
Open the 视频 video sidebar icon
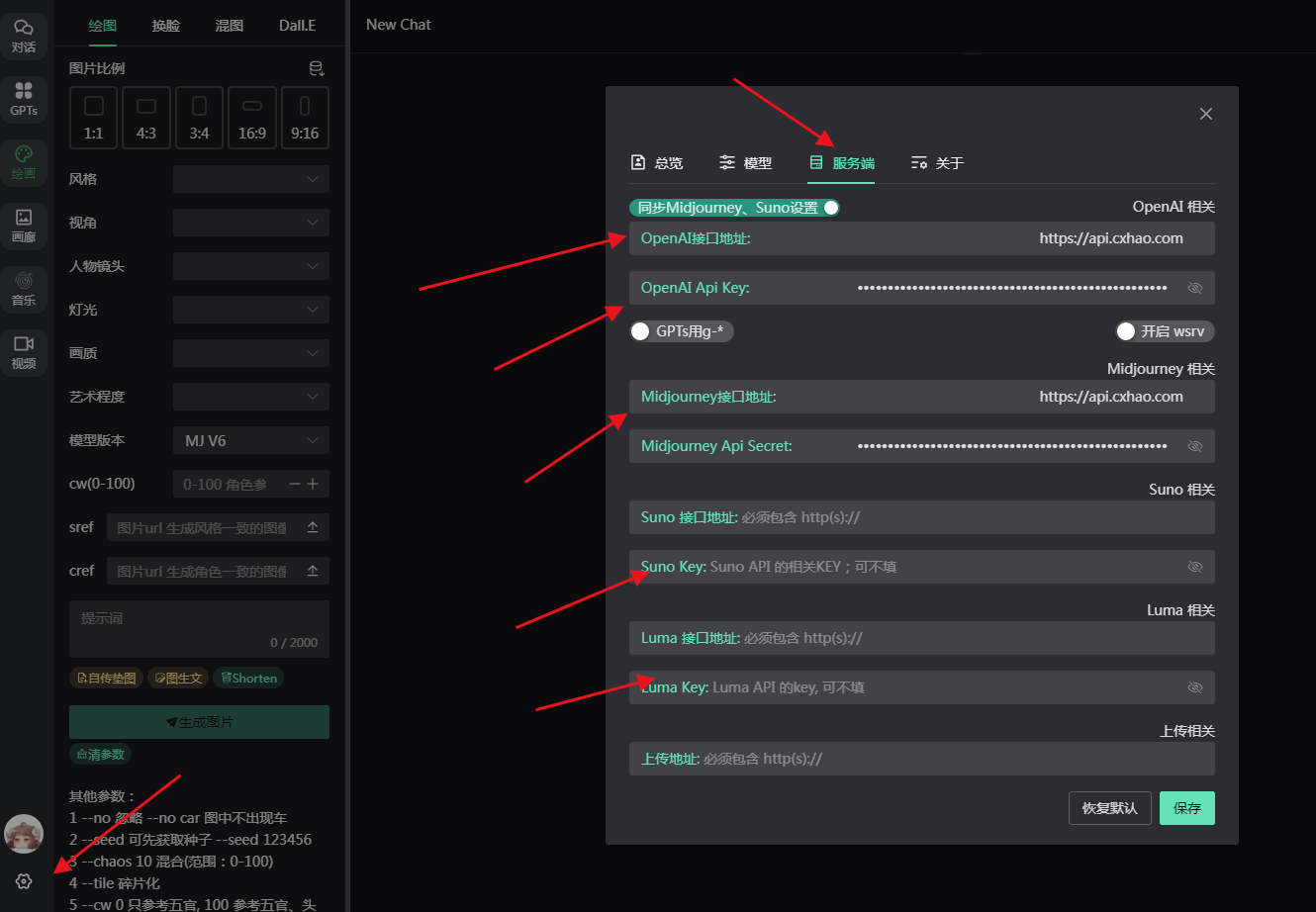click(x=24, y=353)
